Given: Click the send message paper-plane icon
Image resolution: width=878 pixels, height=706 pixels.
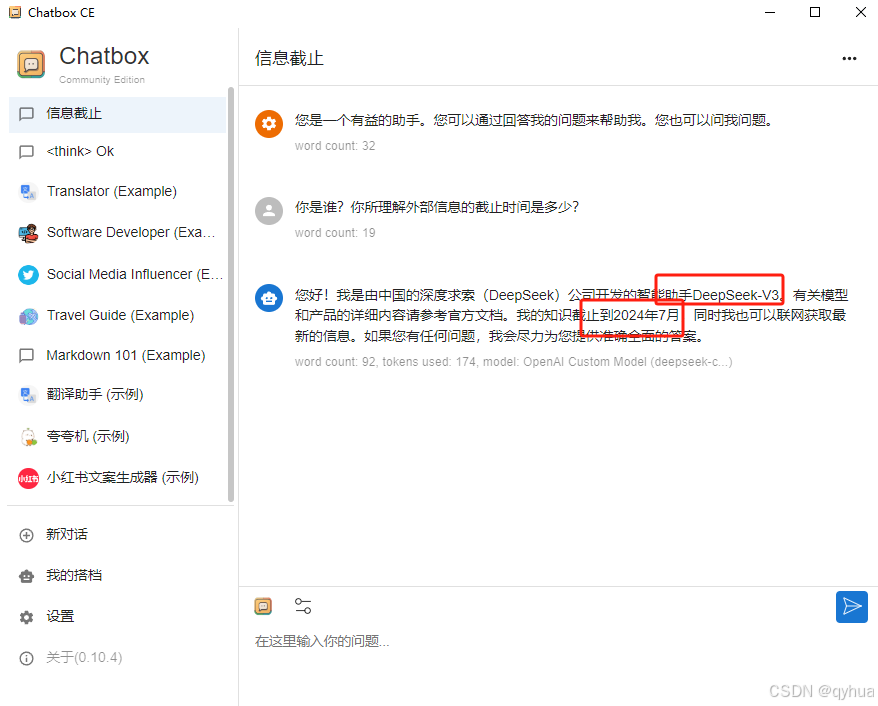Looking at the screenshot, I should tap(851, 607).
